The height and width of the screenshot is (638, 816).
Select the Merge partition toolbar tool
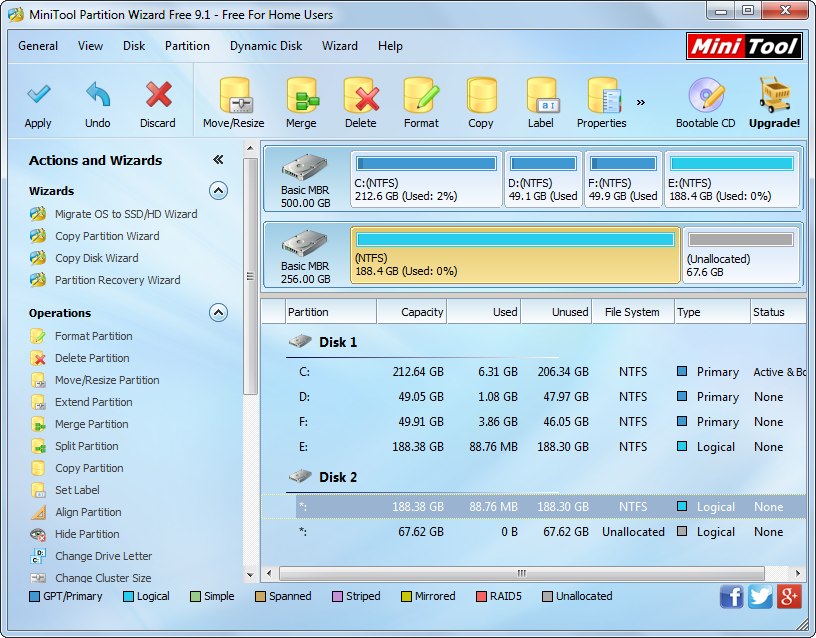301,103
